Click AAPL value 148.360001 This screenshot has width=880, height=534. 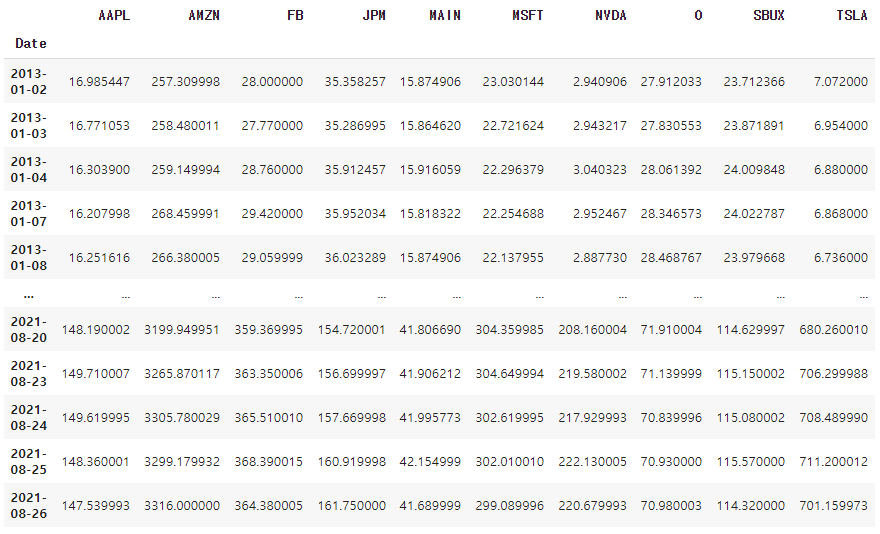95,462
